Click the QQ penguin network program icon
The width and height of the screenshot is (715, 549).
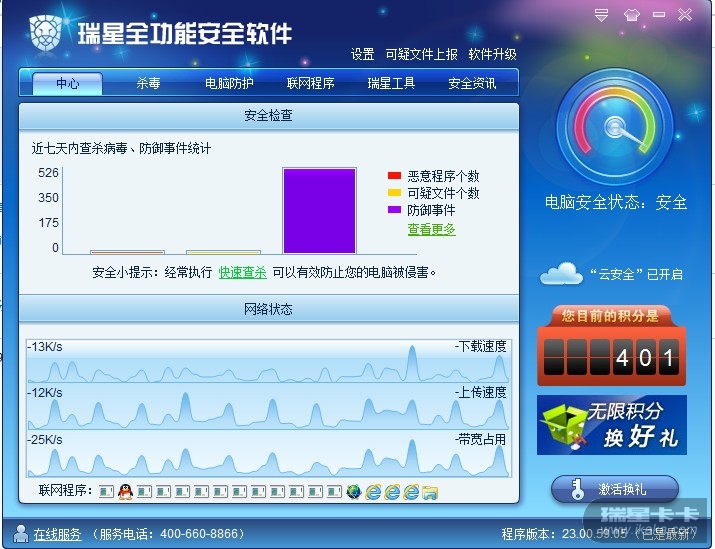tap(125, 492)
